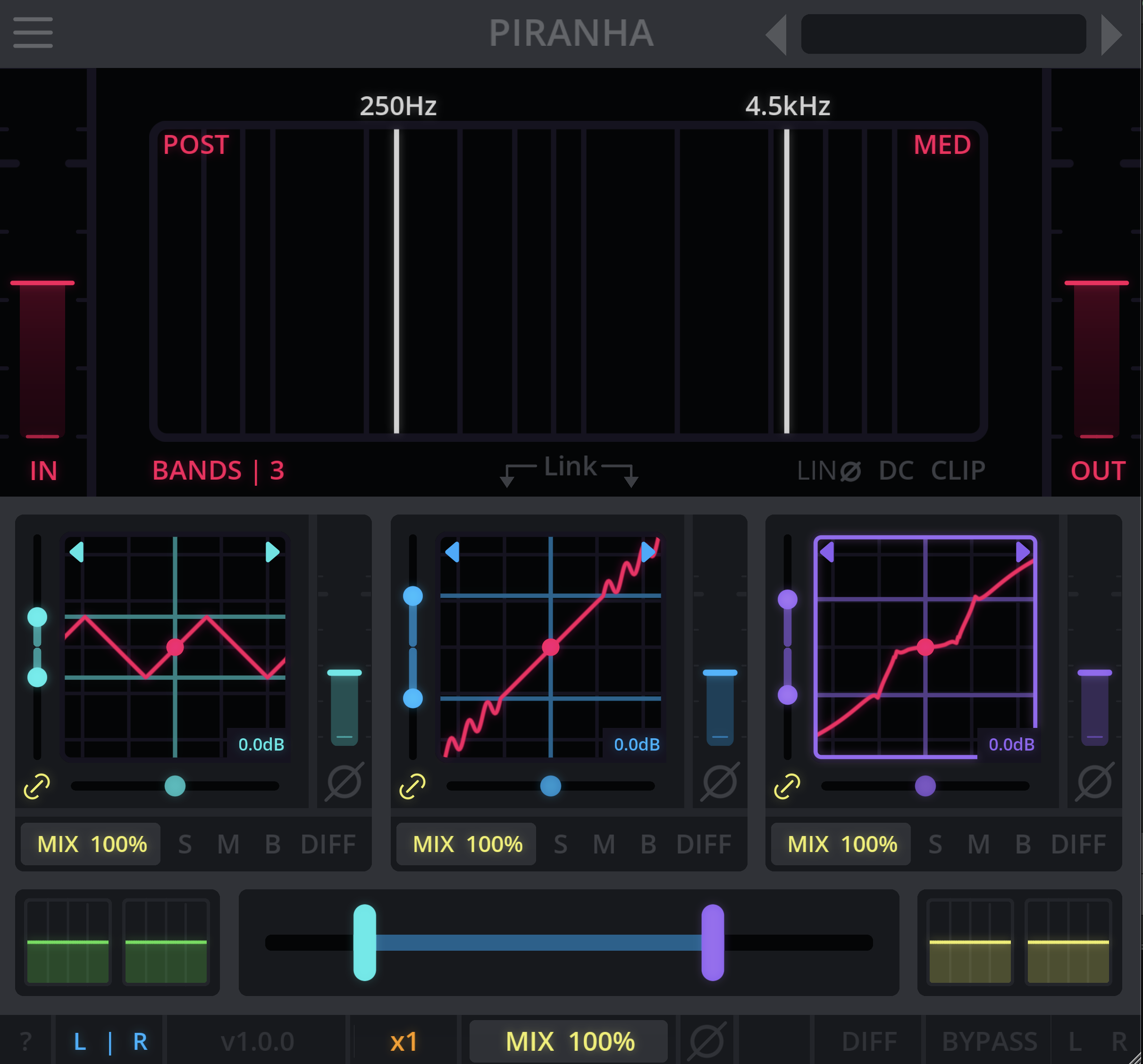Click the teal crossover handle on bottom slider
Viewport: 1143px width, 1064px height.
point(364,943)
